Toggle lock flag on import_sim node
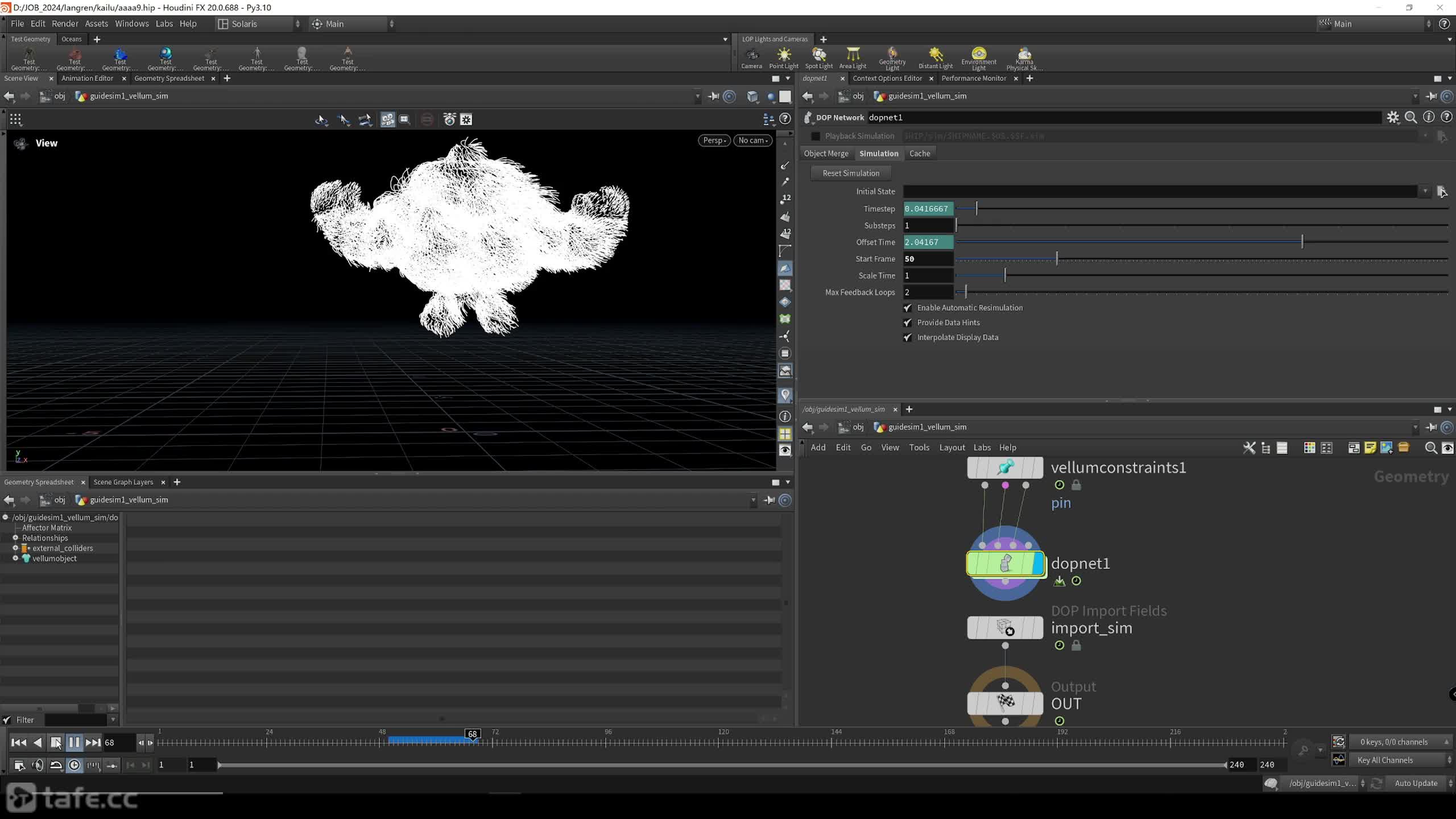The height and width of the screenshot is (819, 1456). tap(1076, 646)
